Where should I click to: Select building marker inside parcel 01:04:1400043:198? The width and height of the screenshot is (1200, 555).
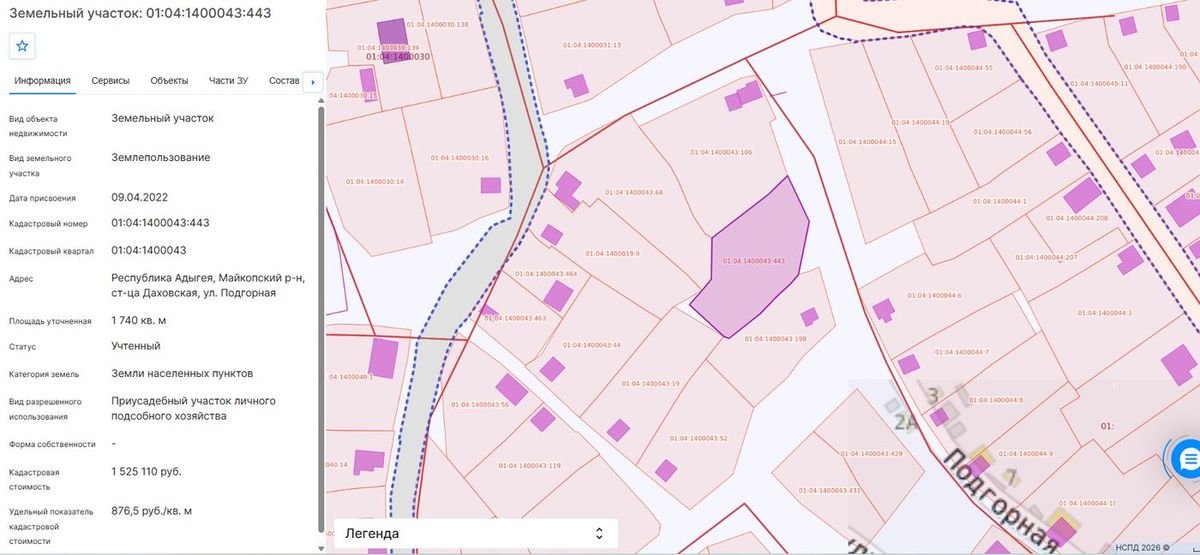coord(809,316)
